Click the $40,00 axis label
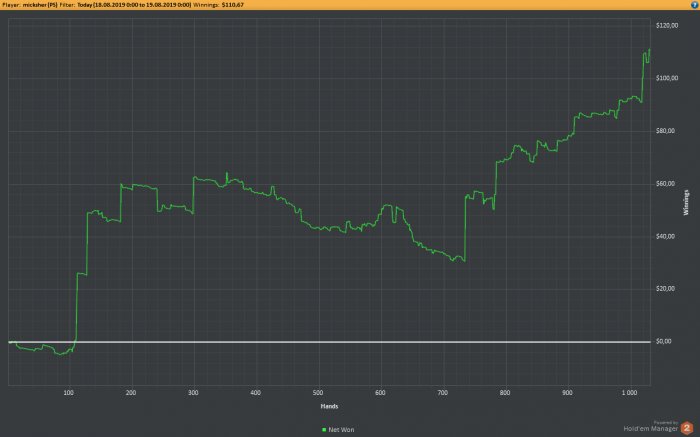The width and height of the screenshot is (700, 437). pos(666,236)
